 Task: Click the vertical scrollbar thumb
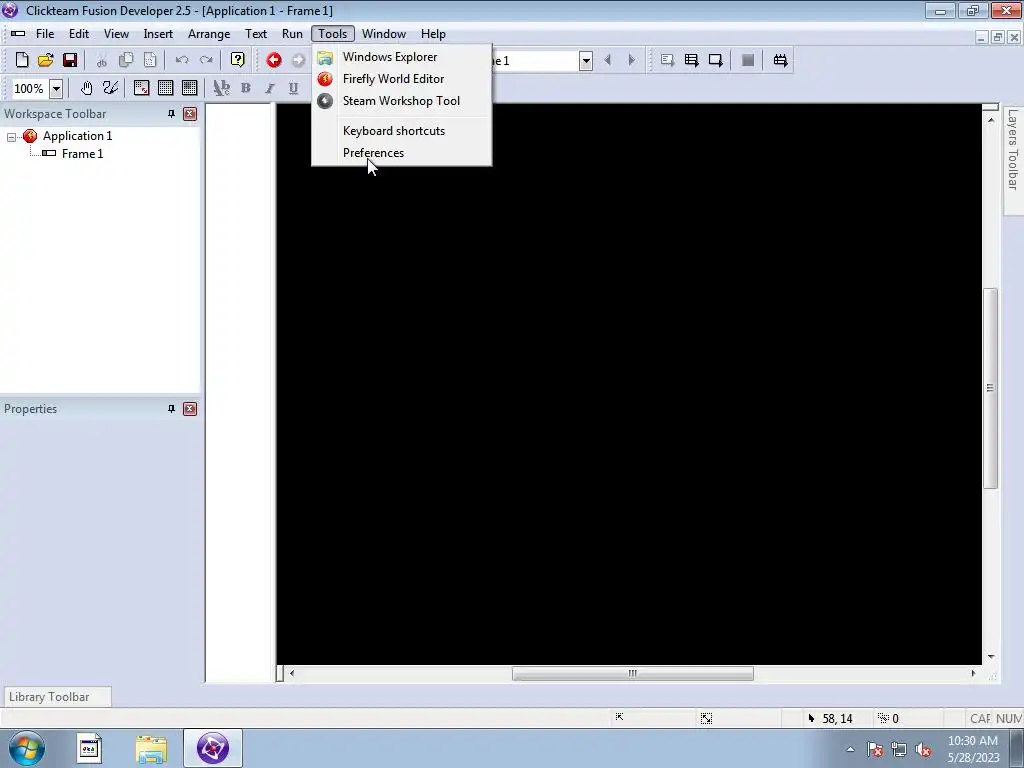tap(991, 388)
